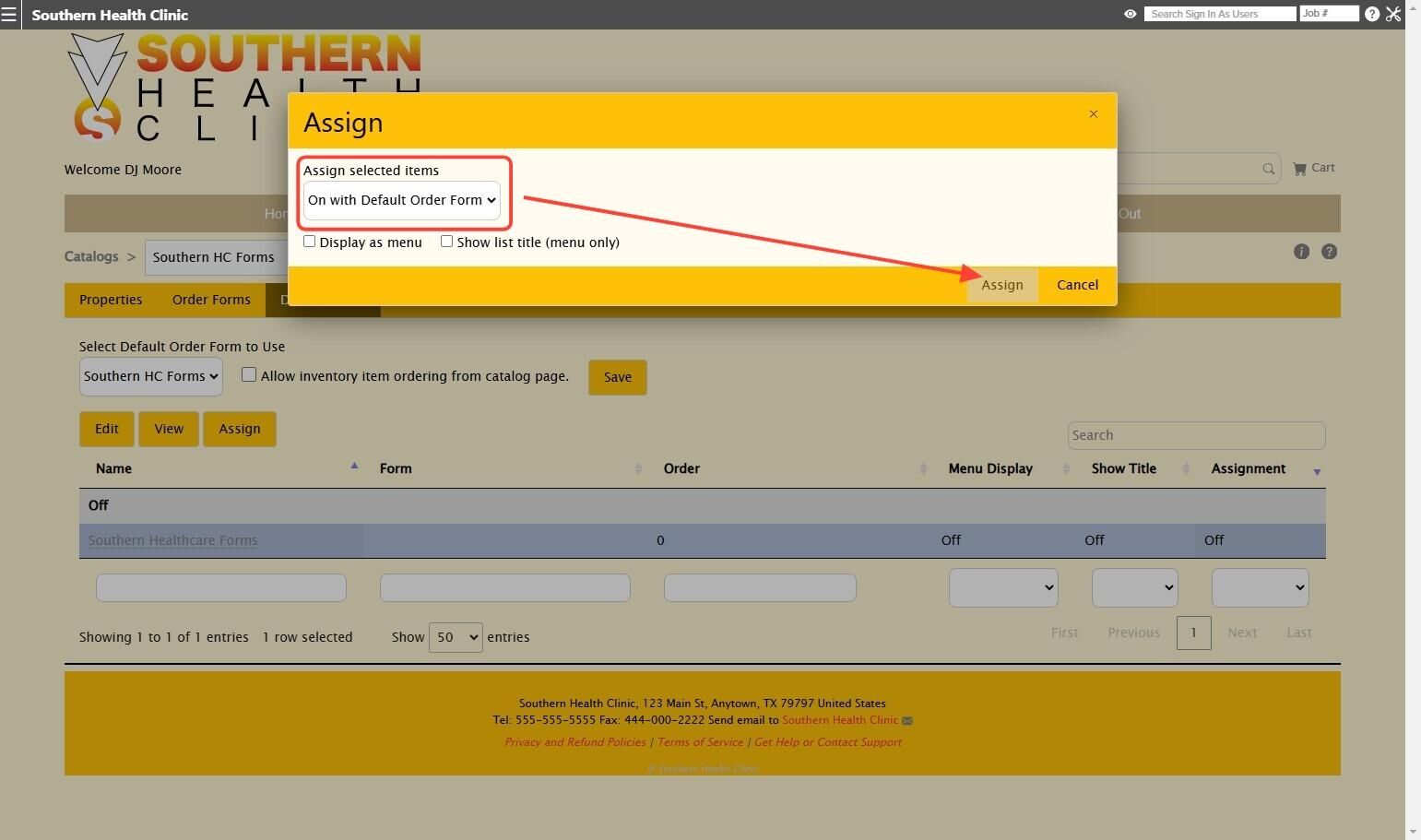1421x840 pixels.
Task: Click the search magnifier icon
Action: [x=1269, y=169]
